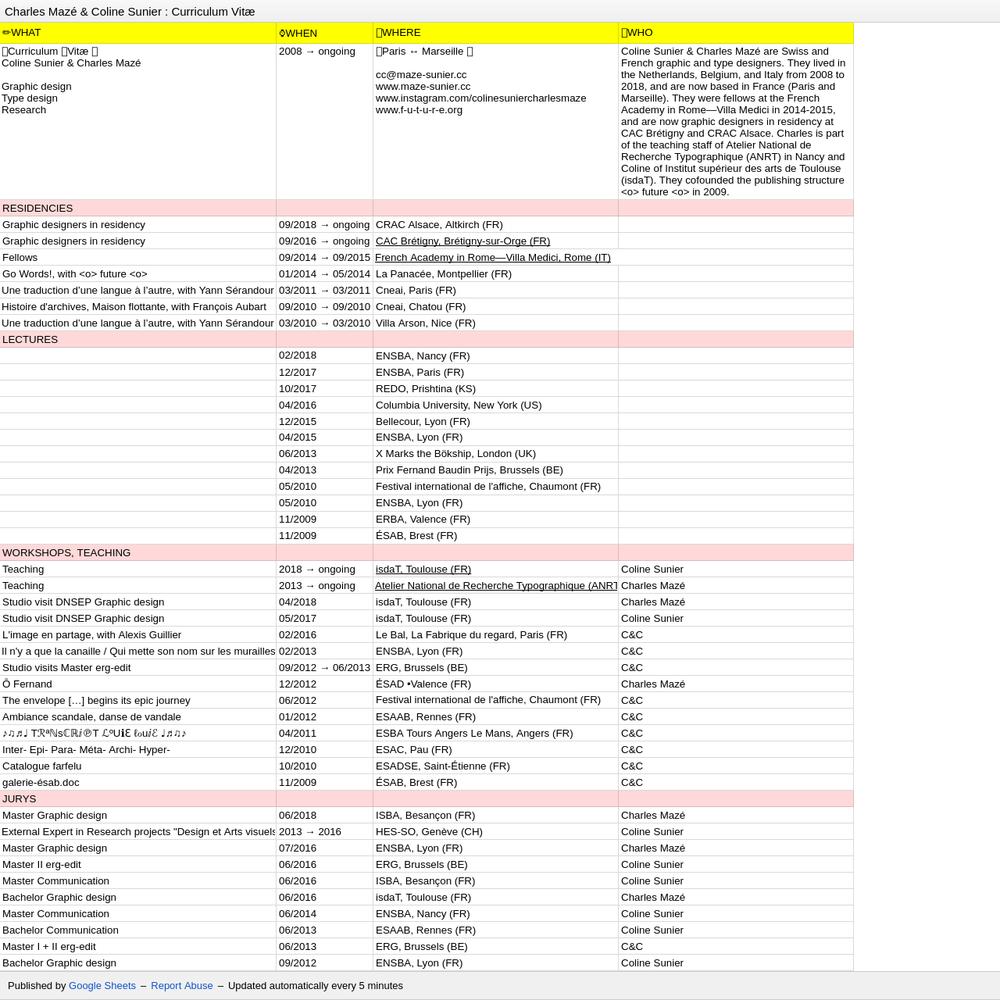The image size is (1000, 1000).
Task: Click the 'HES-SO, Genève (CH)' cell
Action: pos(496,832)
